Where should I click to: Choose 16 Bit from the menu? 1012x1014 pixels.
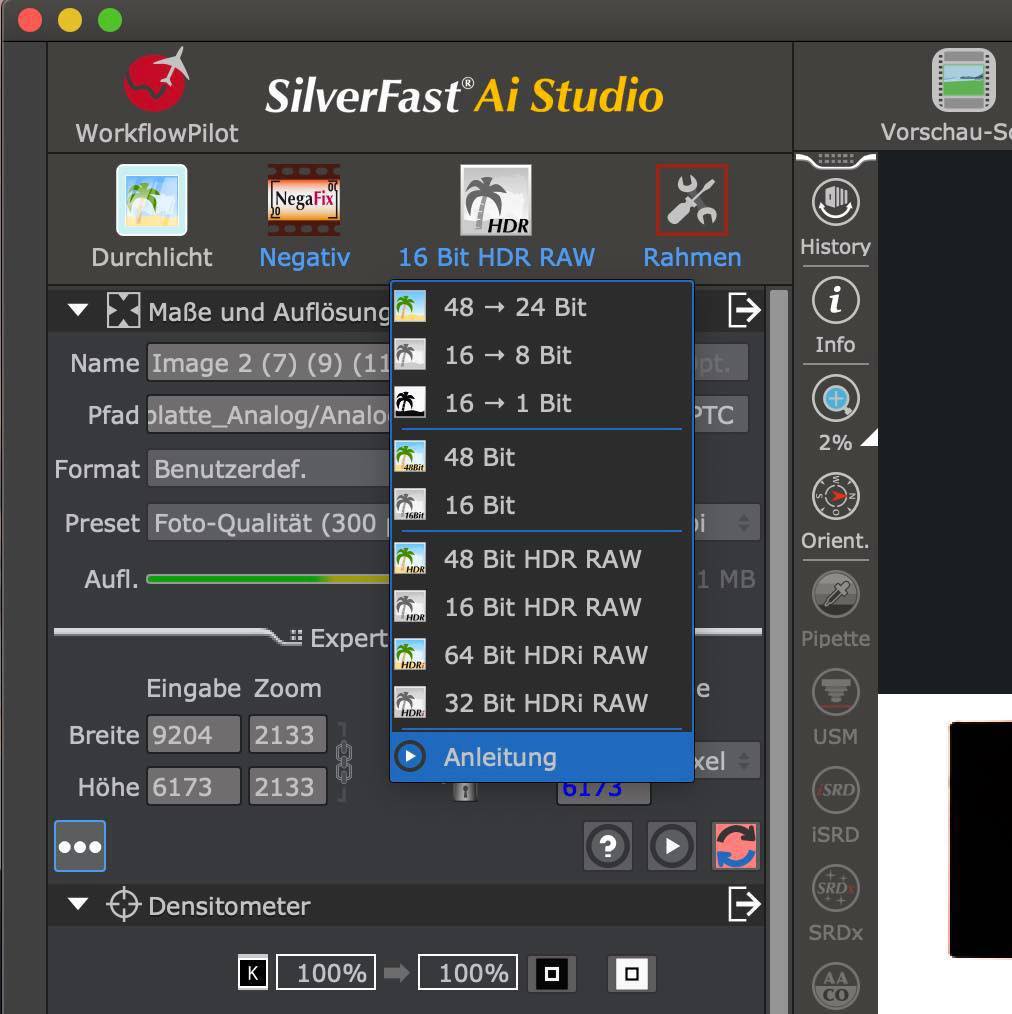542,505
